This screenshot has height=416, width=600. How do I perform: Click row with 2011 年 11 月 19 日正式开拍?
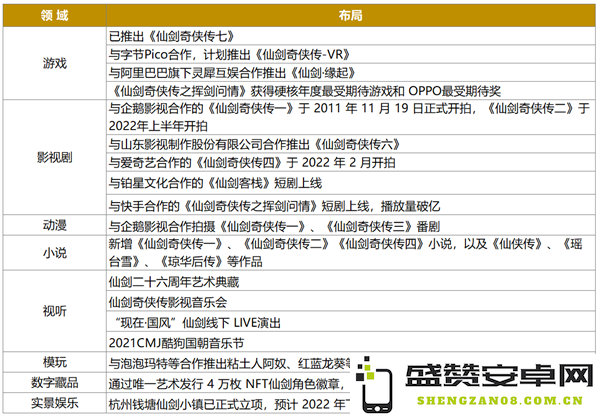351,117
